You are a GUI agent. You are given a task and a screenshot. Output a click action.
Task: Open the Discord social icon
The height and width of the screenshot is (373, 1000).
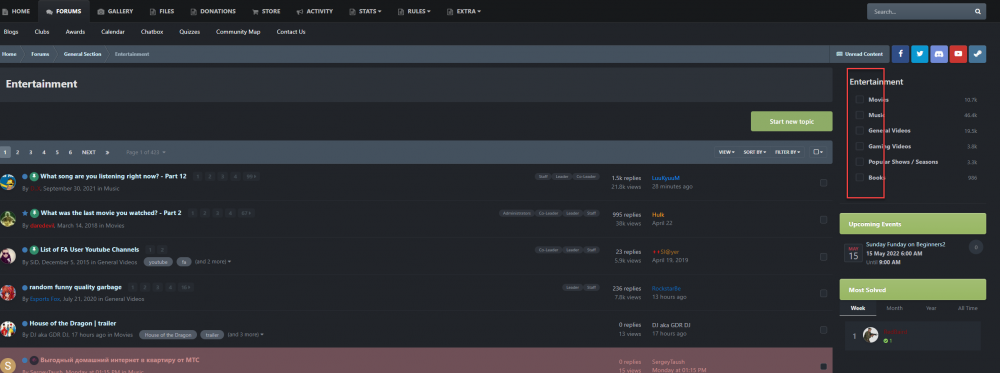pyautogui.click(x=939, y=54)
